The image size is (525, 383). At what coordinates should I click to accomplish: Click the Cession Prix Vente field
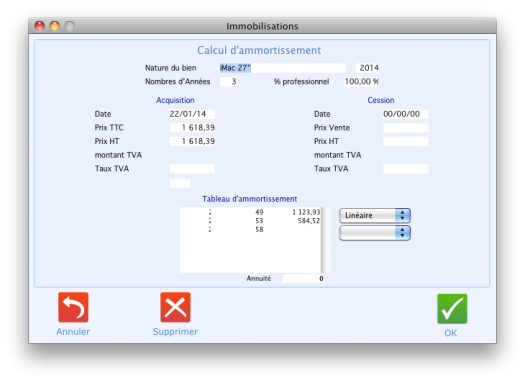click(x=405, y=128)
